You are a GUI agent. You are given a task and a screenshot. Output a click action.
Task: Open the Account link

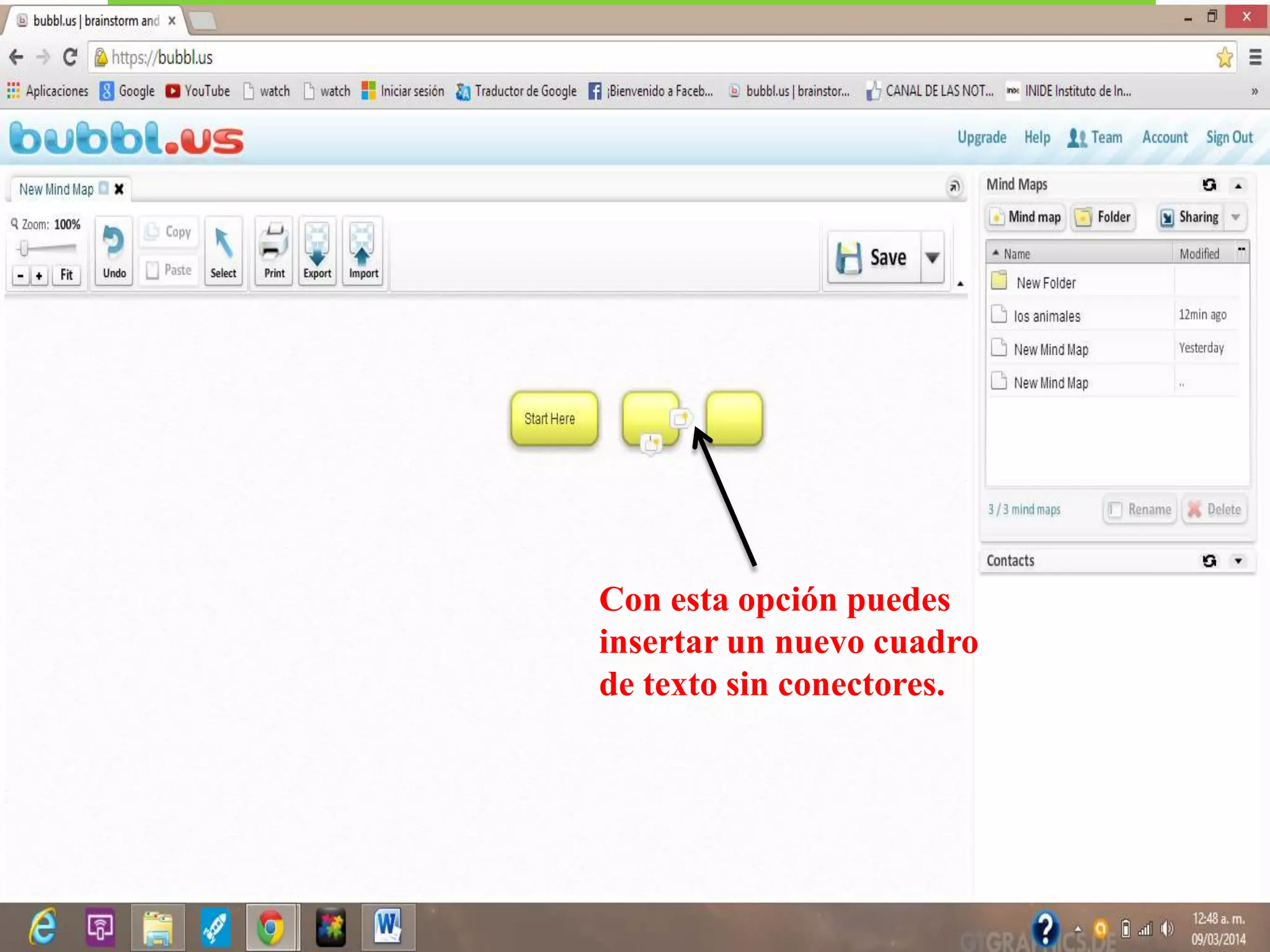1165,138
